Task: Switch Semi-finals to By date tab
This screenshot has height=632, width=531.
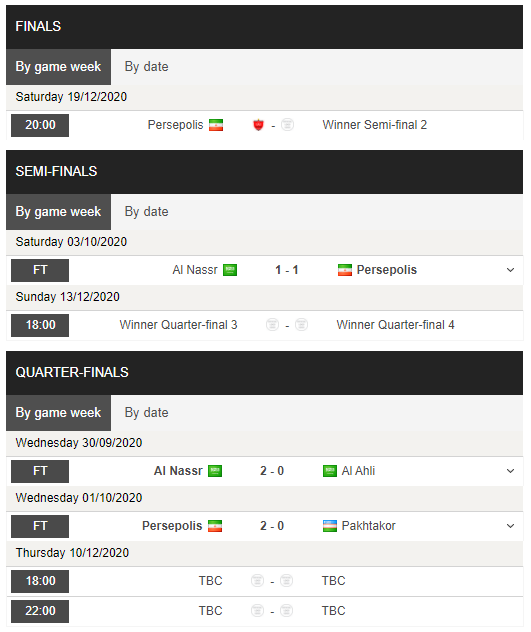Action: click(146, 212)
